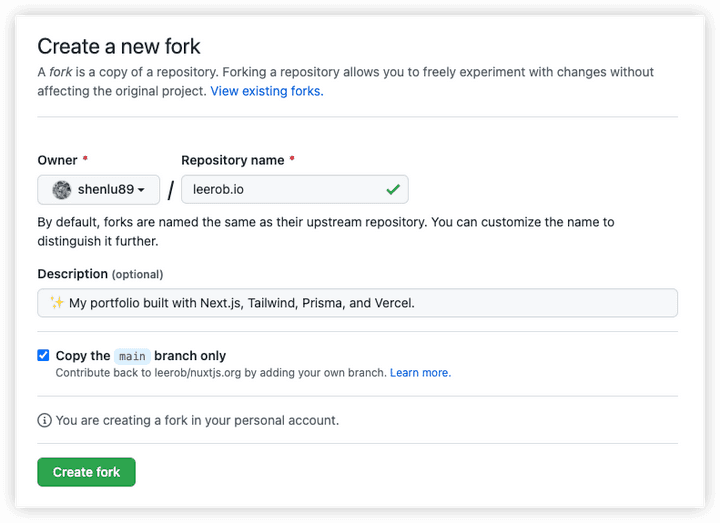This screenshot has width=720, height=523.
Task: Click the Description (optional) label
Action: [x=100, y=274]
